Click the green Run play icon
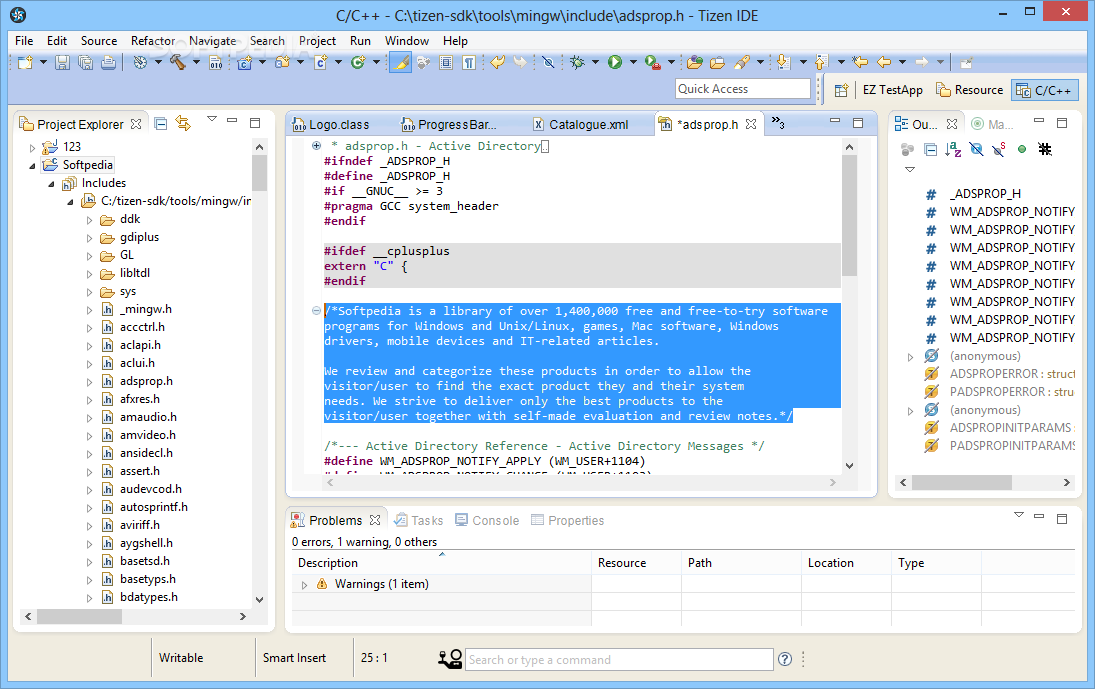 615,63
